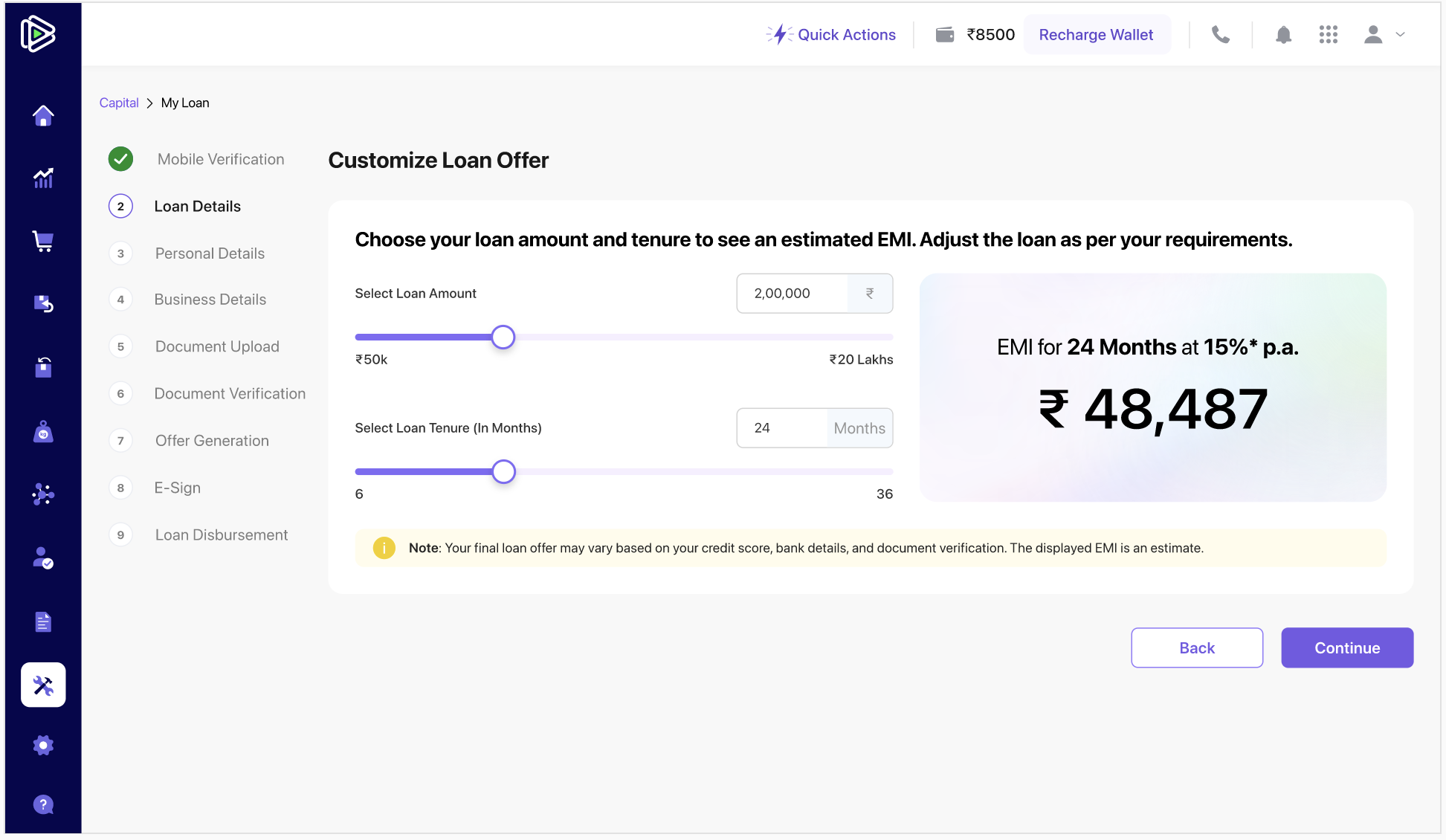Screen dimensions: 1446x840
Task: Open the help question mark icon
Action: click(x=43, y=804)
